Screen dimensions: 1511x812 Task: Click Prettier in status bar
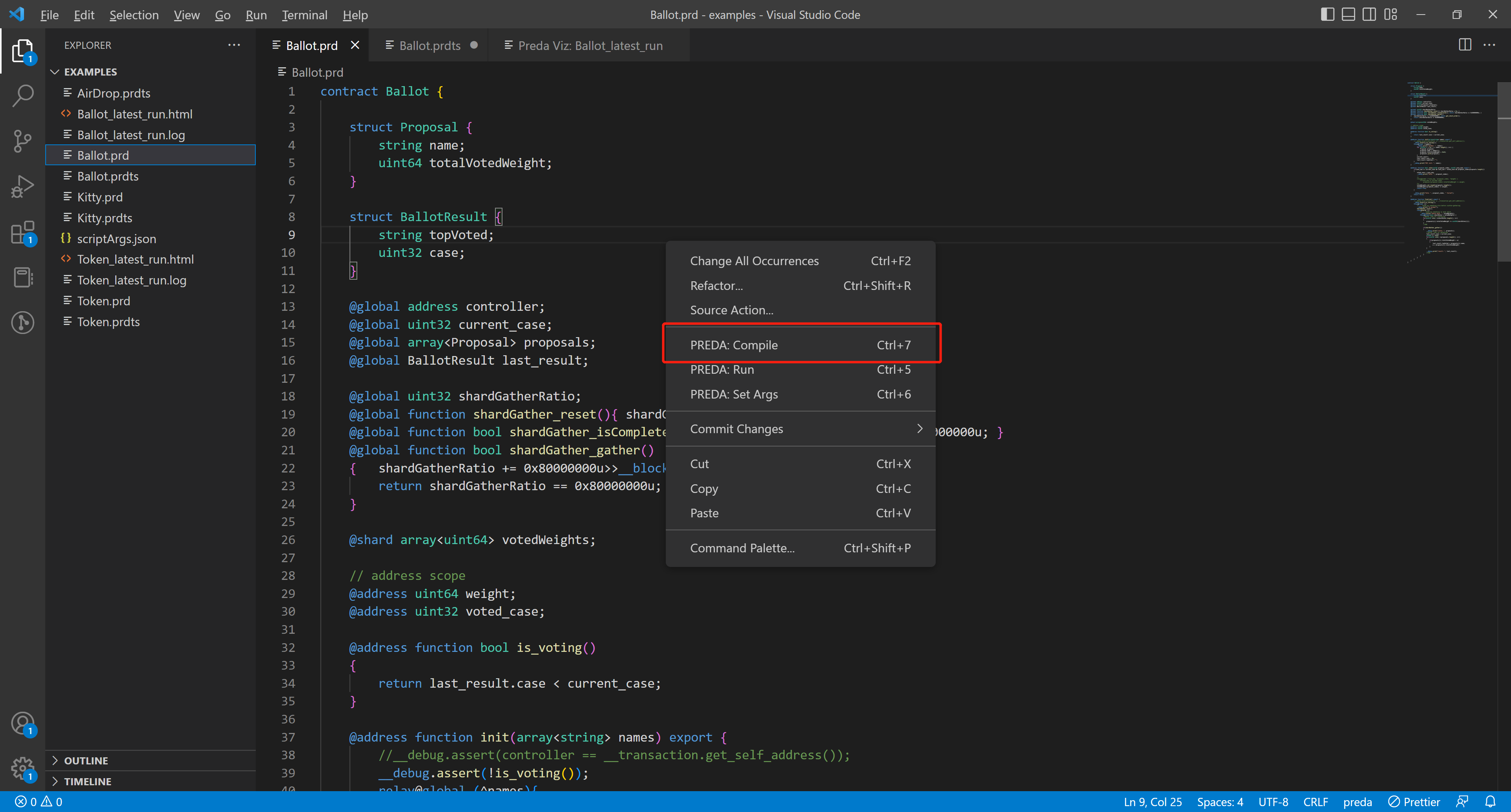(1414, 801)
